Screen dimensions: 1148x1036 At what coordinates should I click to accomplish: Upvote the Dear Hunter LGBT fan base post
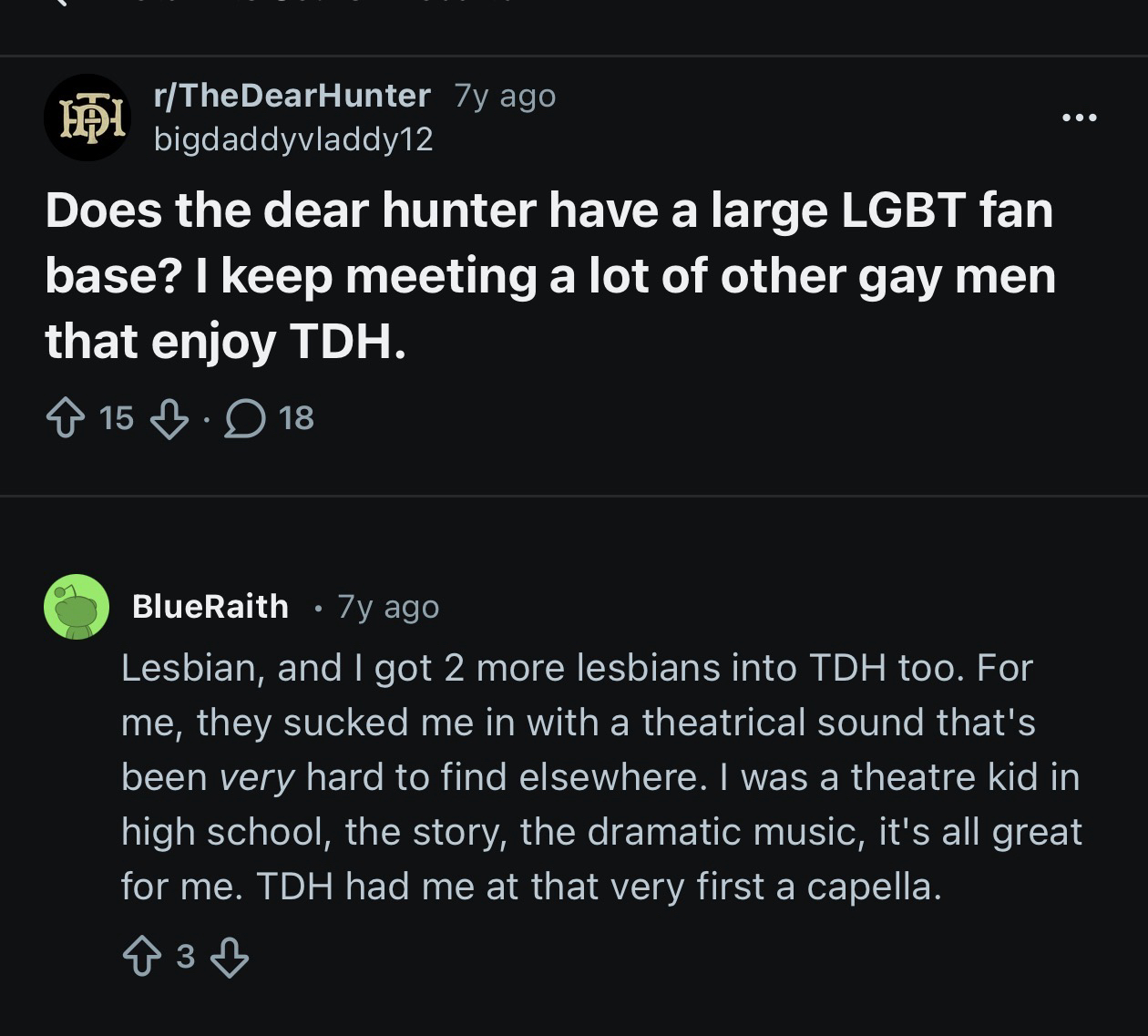[67, 419]
